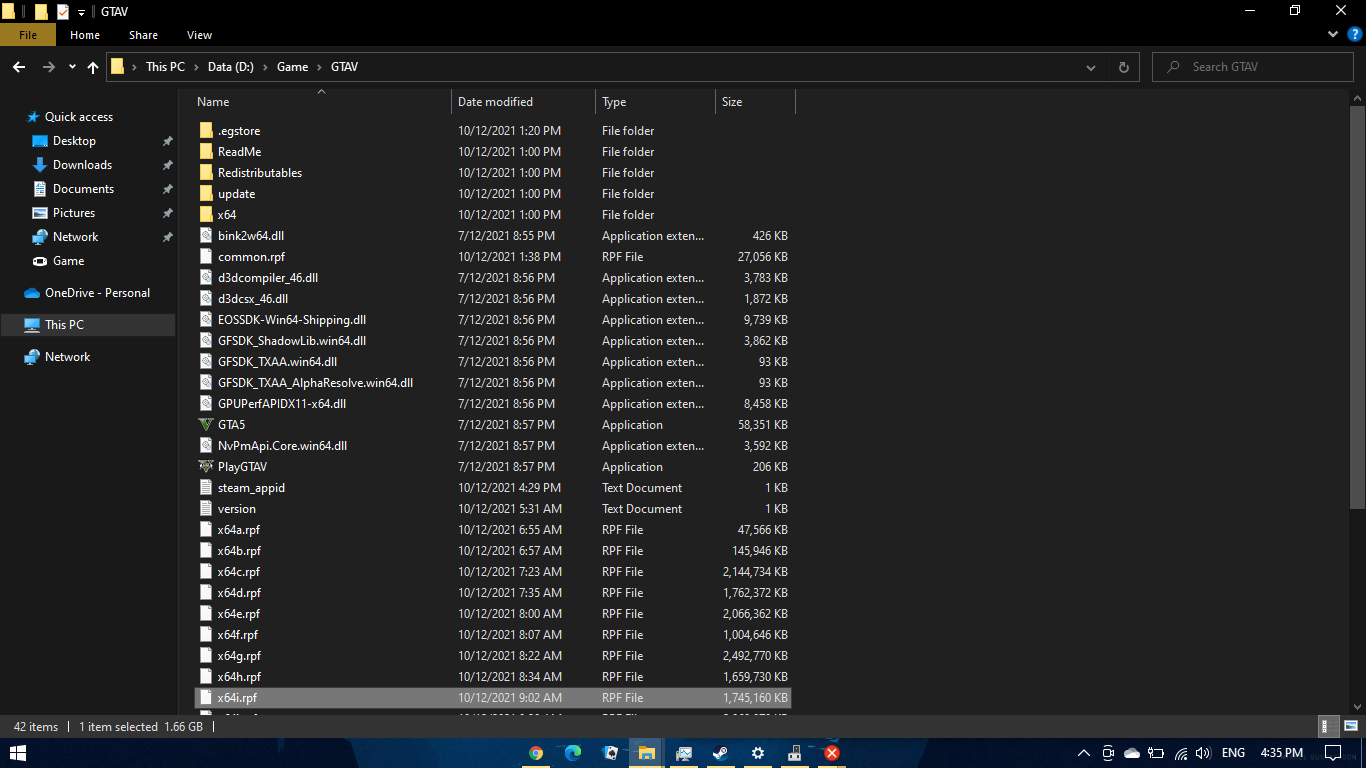Select the GTA5 application icon
The width and height of the screenshot is (1366, 768).
(206, 425)
